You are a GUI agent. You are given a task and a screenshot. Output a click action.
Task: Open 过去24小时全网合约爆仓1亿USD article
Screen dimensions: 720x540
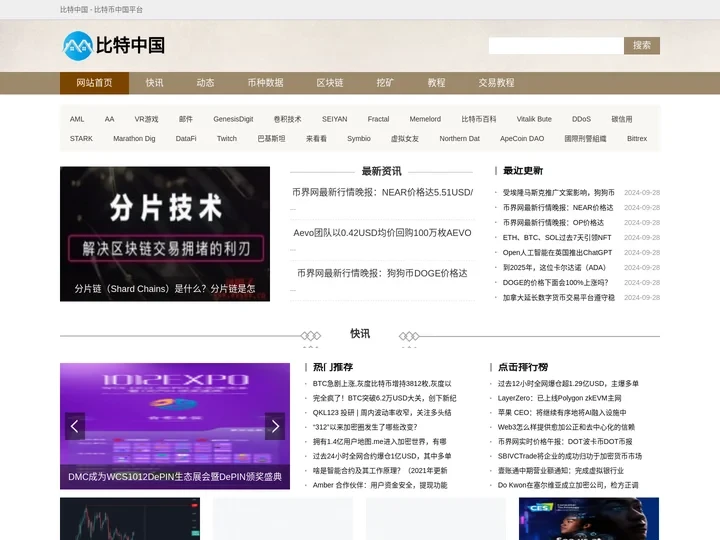click(382, 456)
